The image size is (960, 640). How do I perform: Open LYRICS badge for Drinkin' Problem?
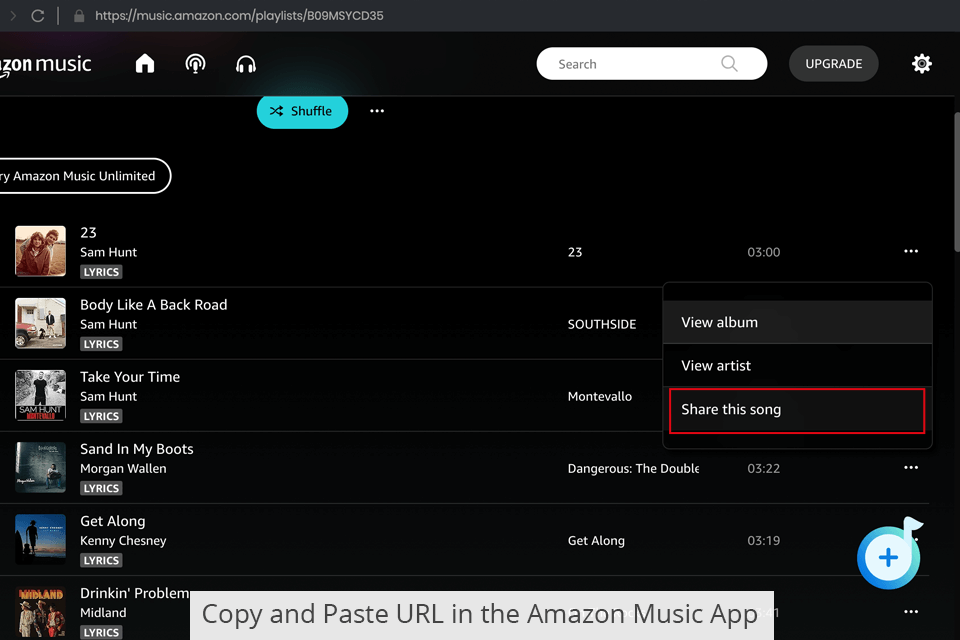(101, 633)
